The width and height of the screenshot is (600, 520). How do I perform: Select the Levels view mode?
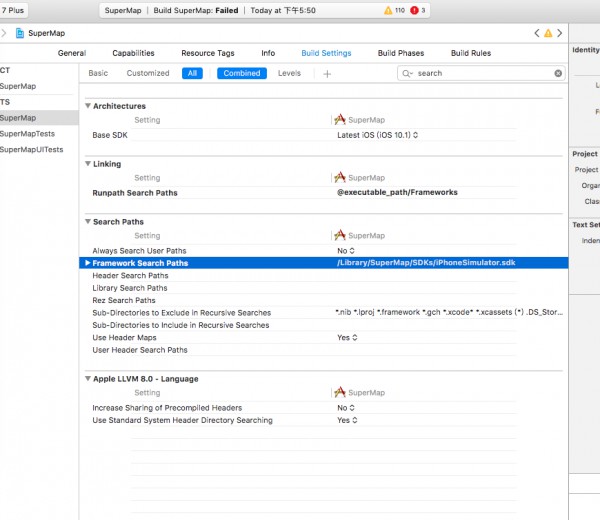[289, 73]
